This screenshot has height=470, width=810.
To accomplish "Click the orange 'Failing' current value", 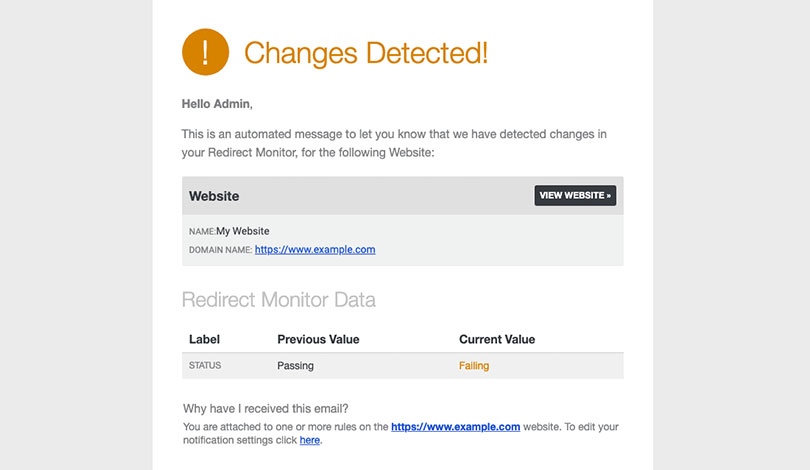I will click(474, 366).
